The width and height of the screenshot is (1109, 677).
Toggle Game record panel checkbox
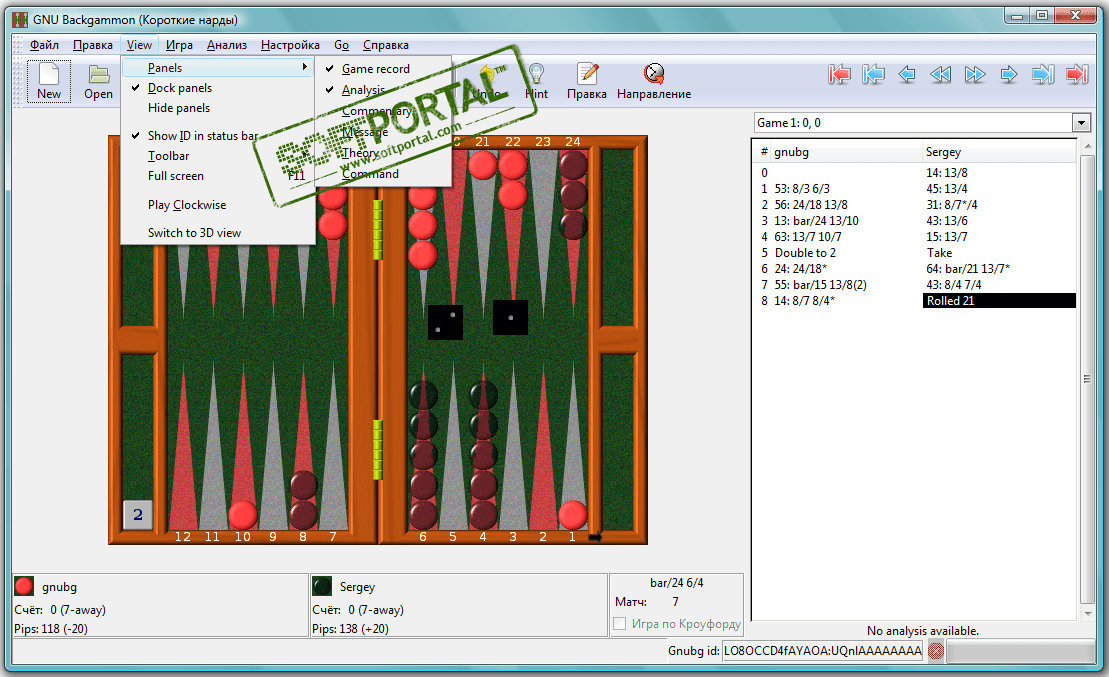pos(330,69)
